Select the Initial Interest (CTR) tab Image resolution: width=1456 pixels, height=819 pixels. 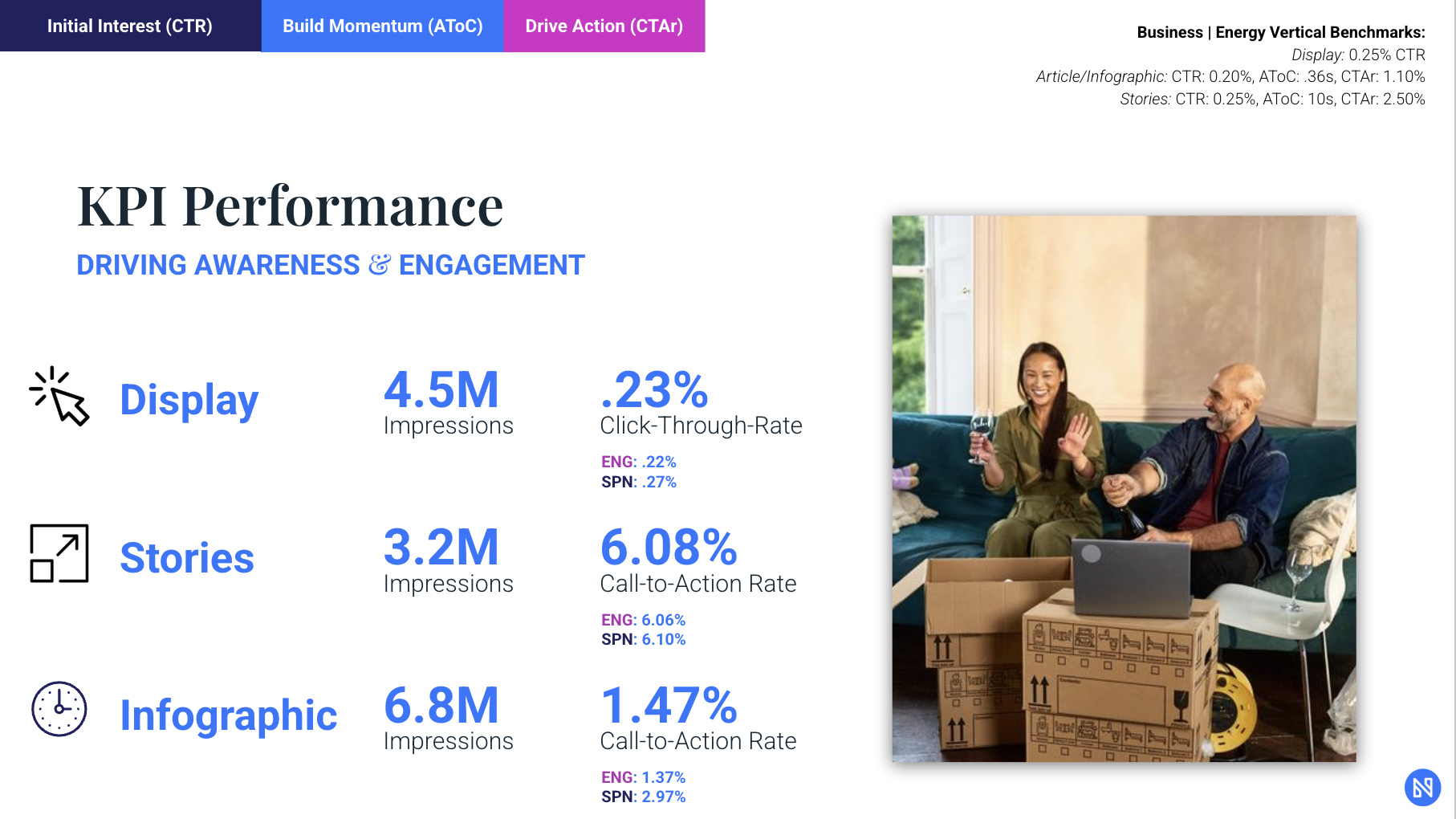(x=130, y=26)
